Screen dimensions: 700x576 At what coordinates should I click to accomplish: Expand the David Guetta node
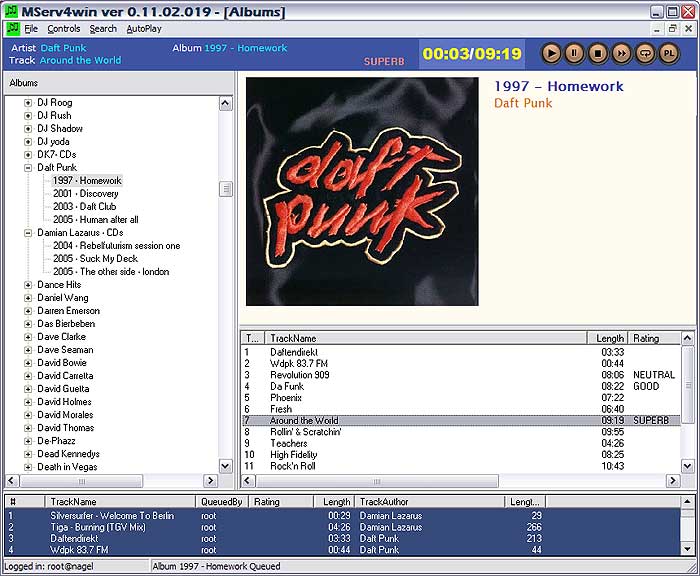28,389
